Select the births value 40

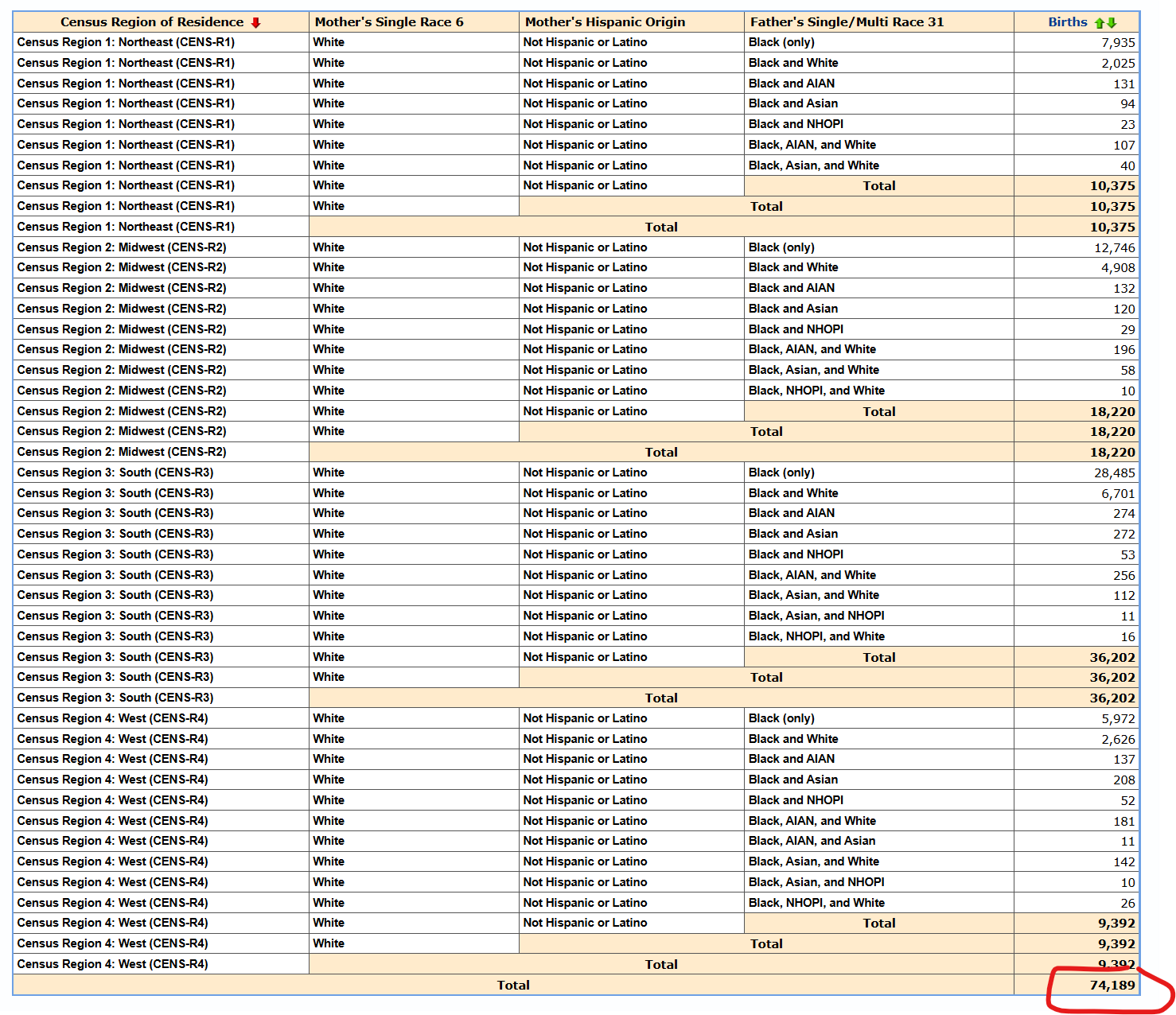[x=1128, y=166]
